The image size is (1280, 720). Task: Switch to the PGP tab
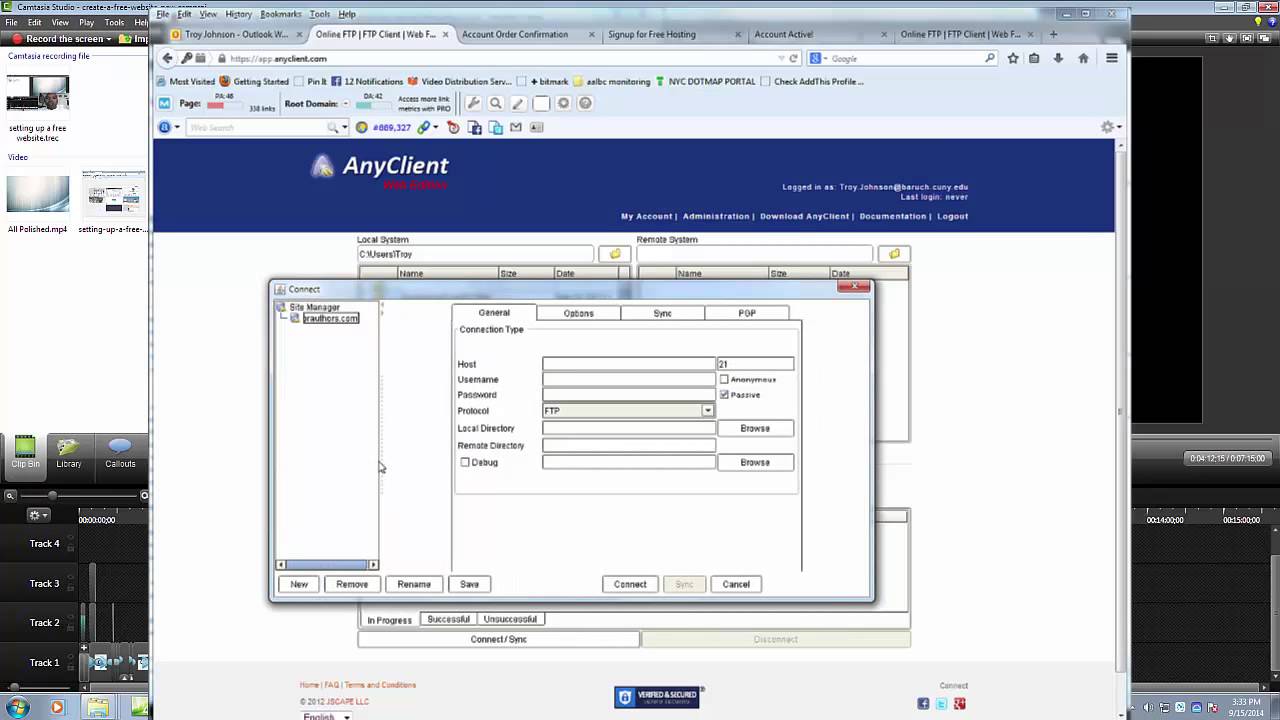(747, 313)
